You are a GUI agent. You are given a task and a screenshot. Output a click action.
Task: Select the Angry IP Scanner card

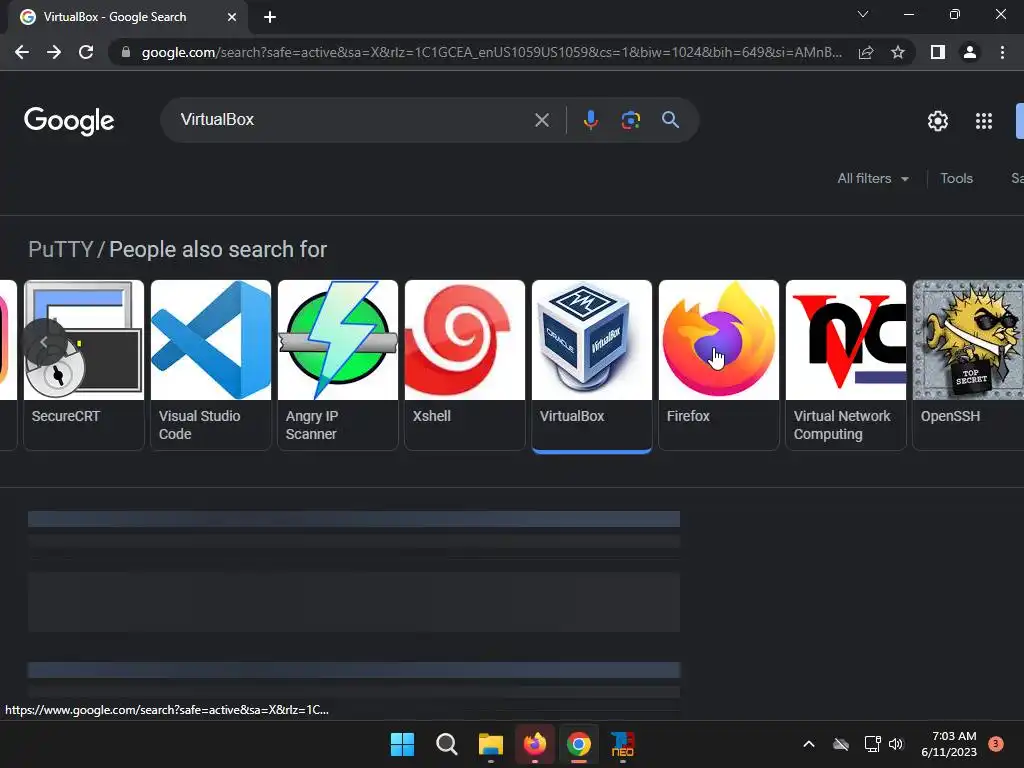pyautogui.click(x=338, y=365)
